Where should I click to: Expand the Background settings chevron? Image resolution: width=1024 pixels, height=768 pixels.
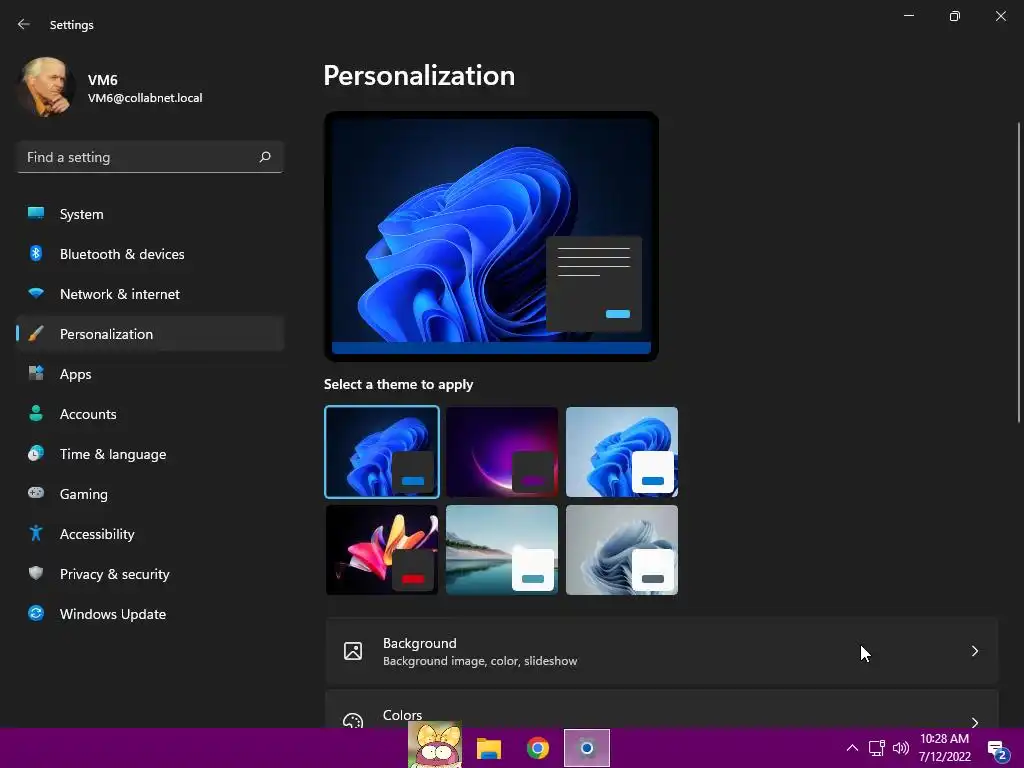click(x=974, y=651)
